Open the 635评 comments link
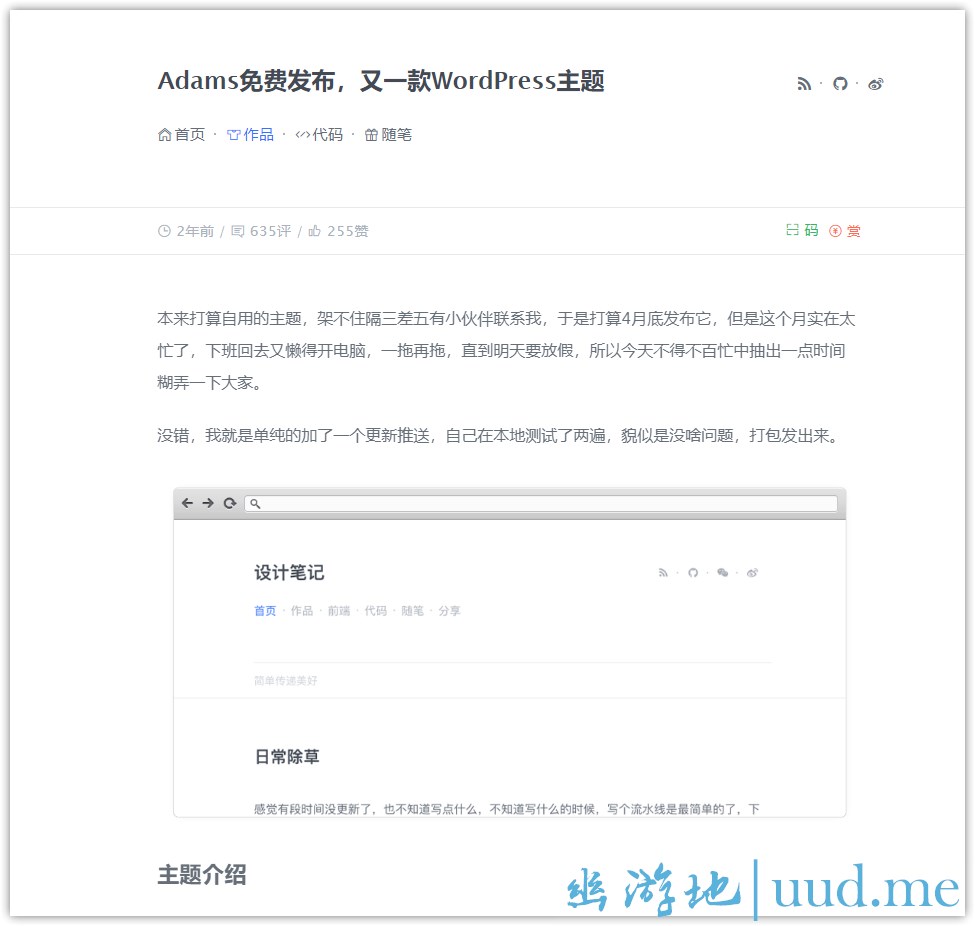The height and width of the screenshot is (926, 975). point(261,231)
